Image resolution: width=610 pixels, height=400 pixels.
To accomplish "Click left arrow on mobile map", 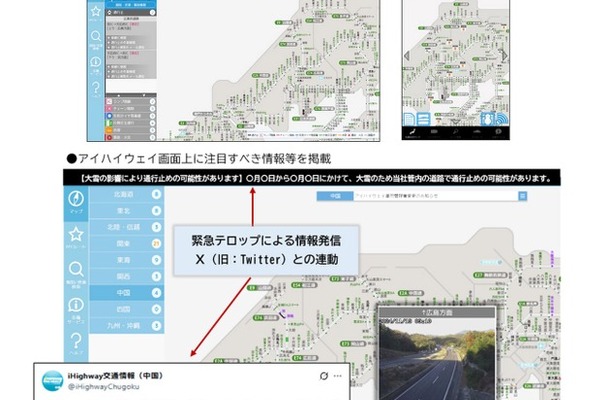I will click(x=407, y=56).
